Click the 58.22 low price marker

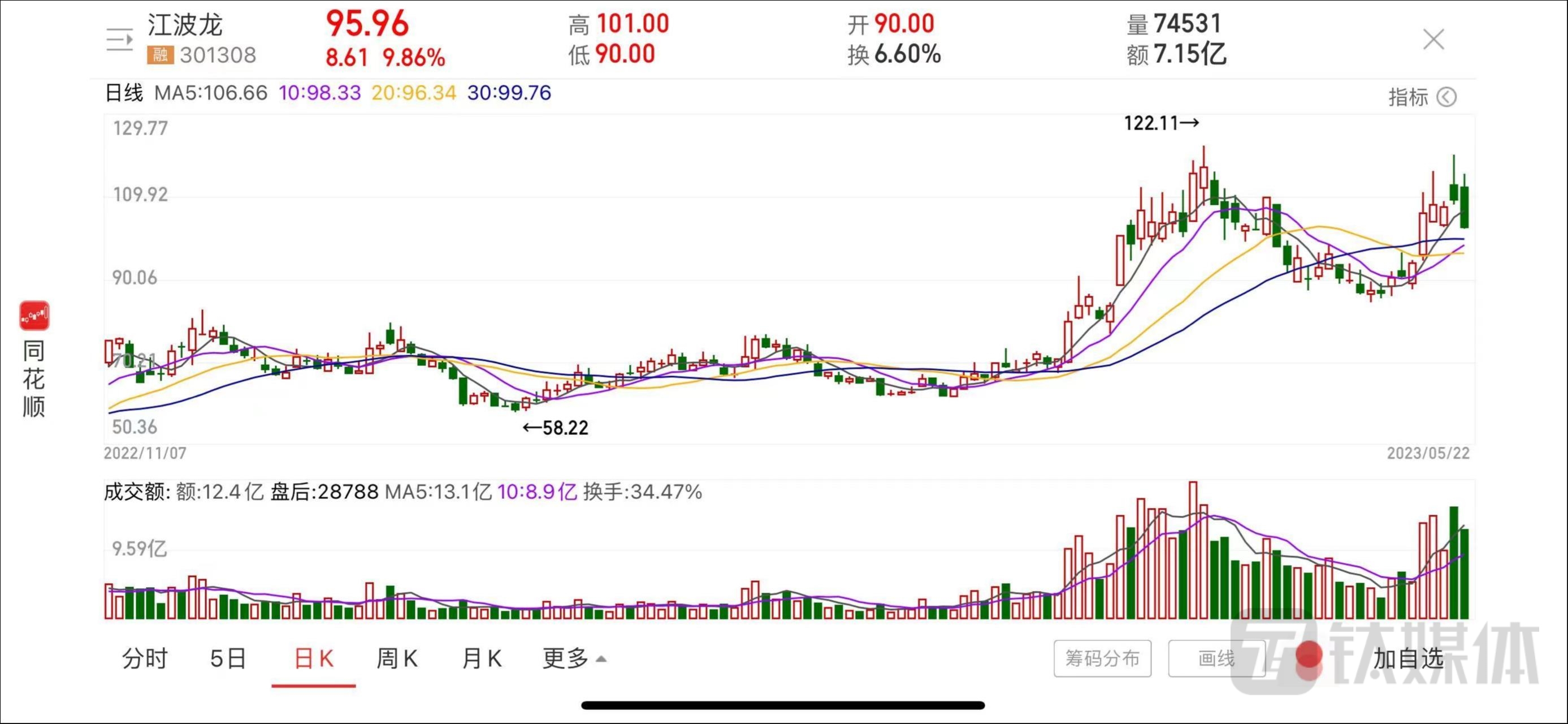coord(556,428)
